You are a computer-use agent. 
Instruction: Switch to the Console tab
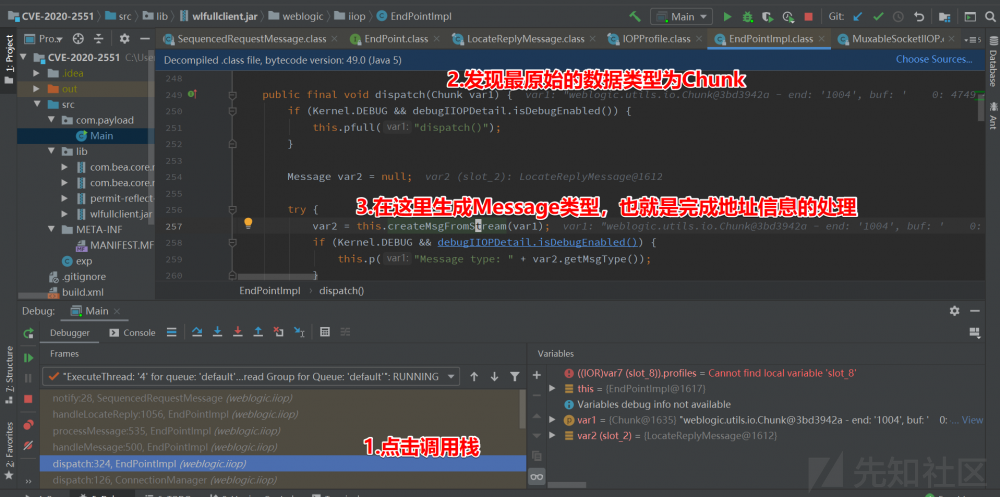[133, 332]
